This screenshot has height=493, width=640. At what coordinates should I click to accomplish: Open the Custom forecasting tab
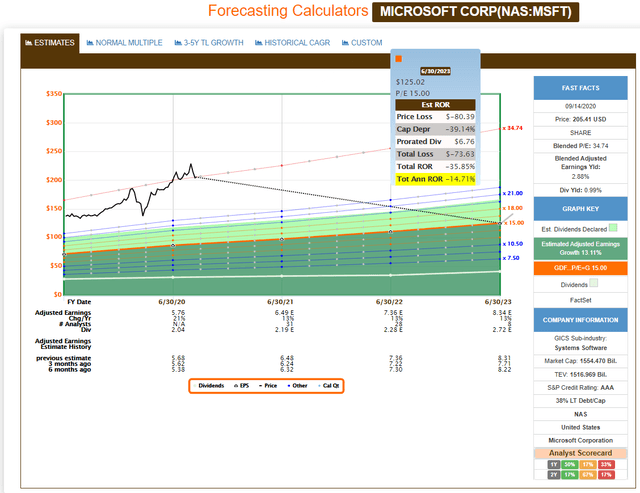click(366, 43)
